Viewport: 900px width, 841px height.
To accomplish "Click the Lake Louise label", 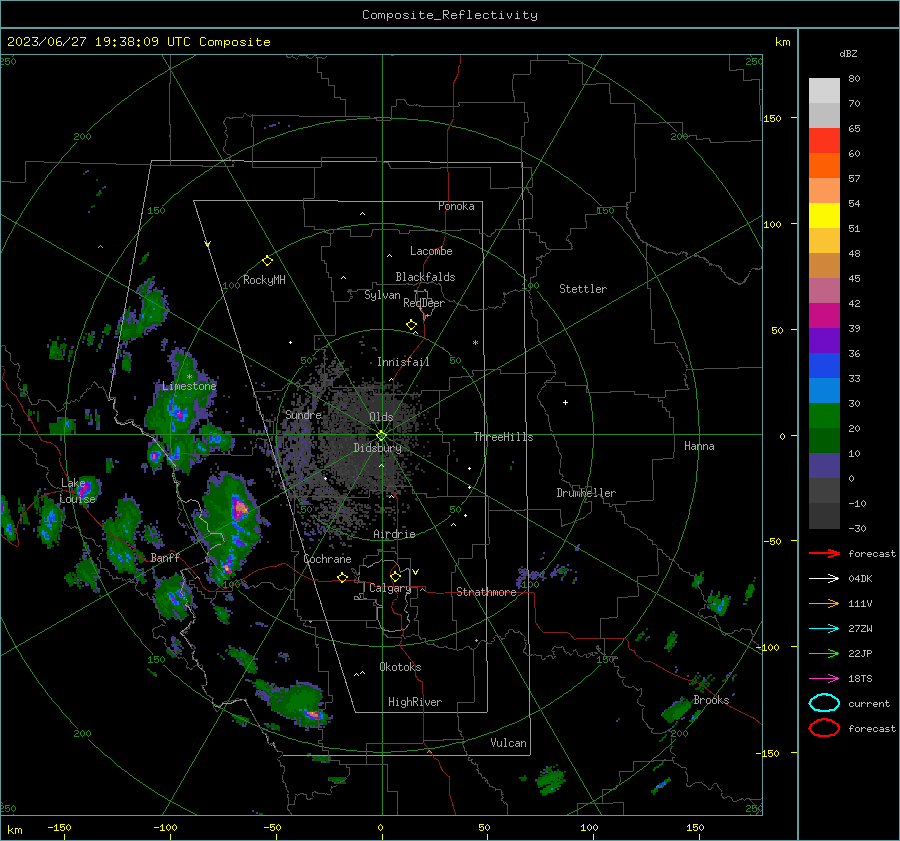I will point(77,491).
